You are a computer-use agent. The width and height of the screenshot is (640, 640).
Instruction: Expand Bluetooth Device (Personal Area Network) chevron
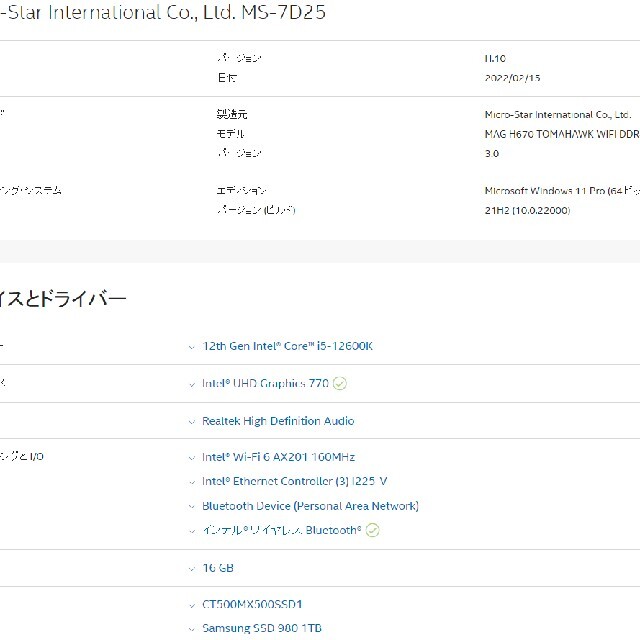191,507
